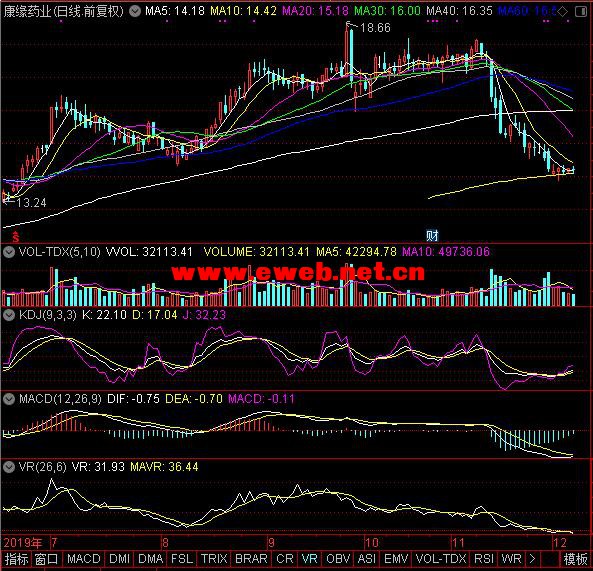Click the DEA: -0.70 value
Screen dimensions: 593x571
click(194, 399)
